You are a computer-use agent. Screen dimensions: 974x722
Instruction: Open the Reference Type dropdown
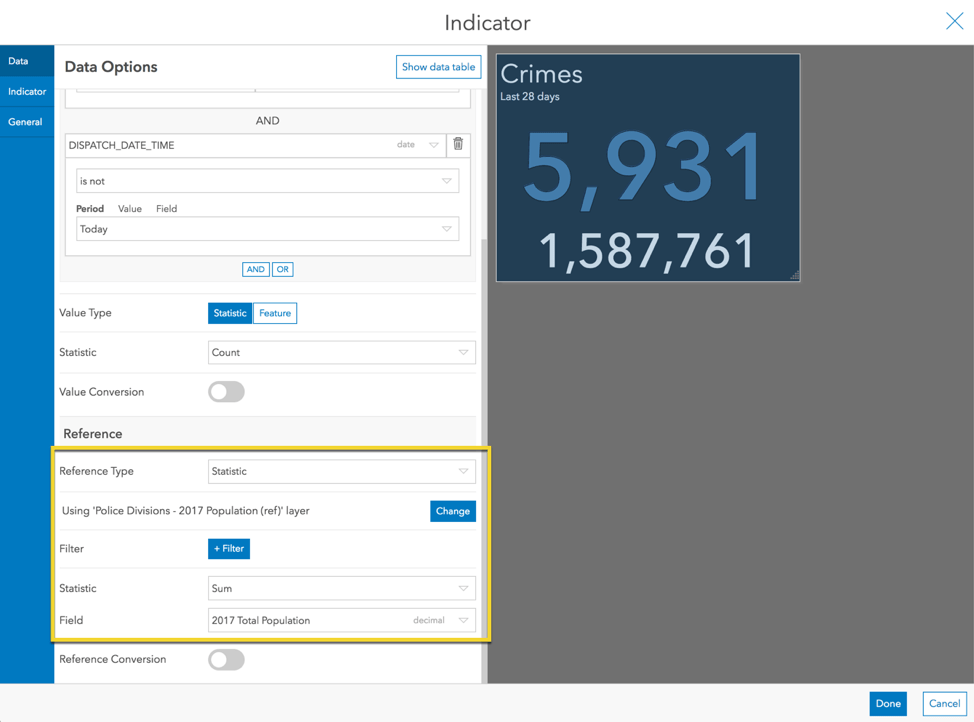click(342, 471)
